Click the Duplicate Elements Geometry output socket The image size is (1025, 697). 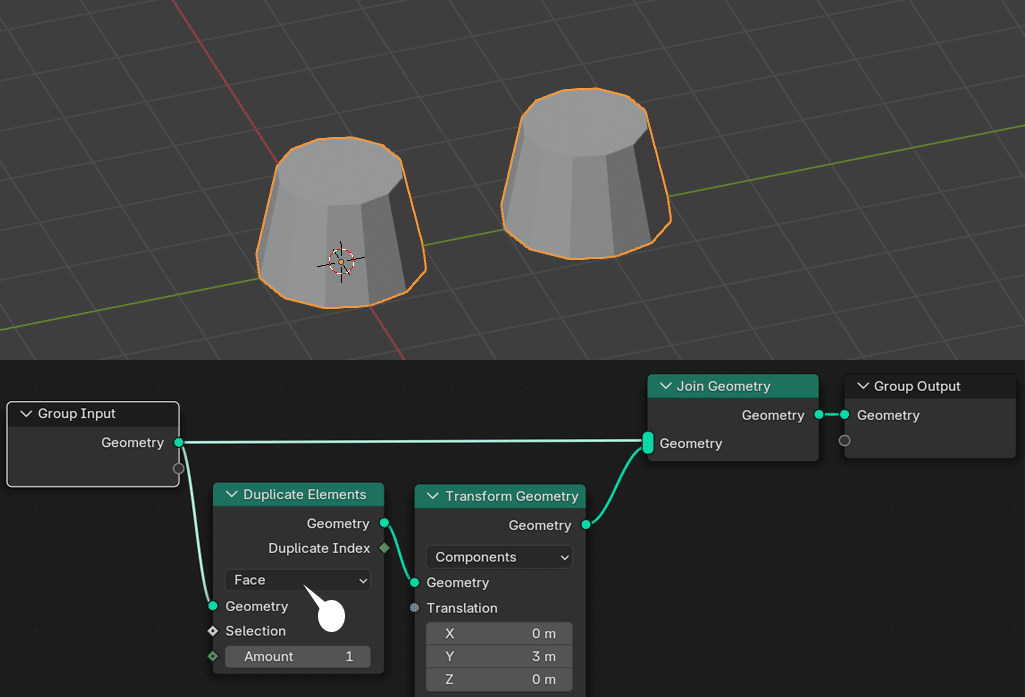pyautogui.click(x=382, y=523)
